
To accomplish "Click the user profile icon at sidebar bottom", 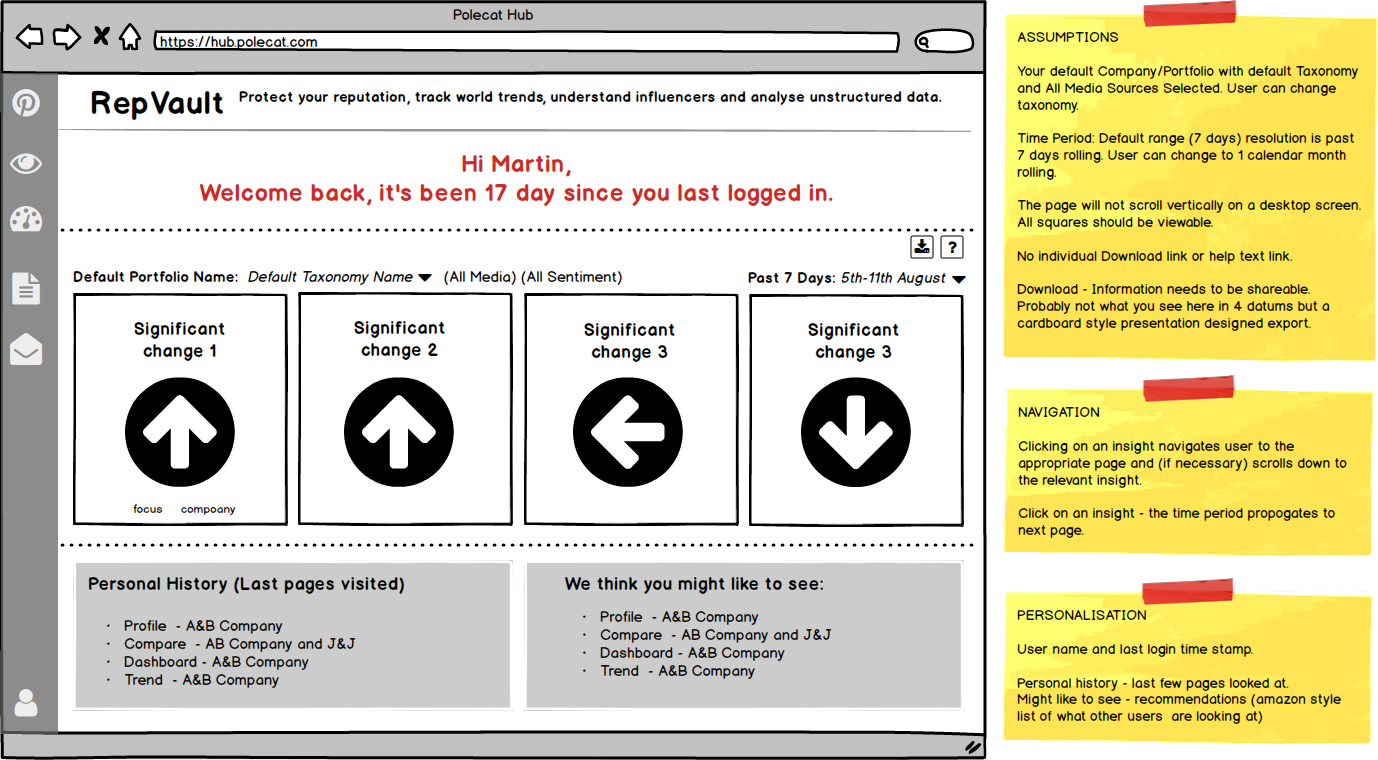I will [x=26, y=703].
